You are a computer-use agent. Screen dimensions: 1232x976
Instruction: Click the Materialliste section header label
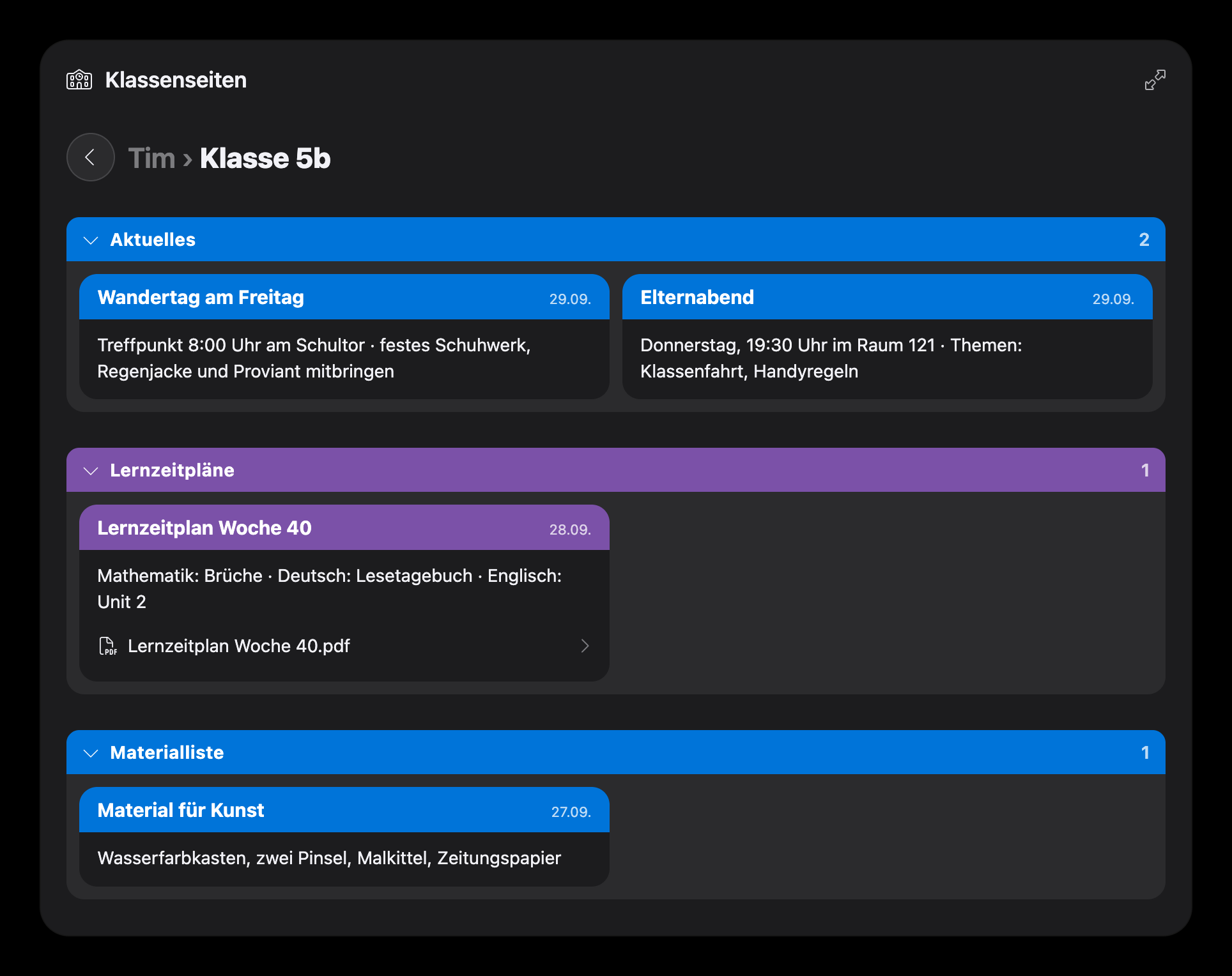pos(167,752)
